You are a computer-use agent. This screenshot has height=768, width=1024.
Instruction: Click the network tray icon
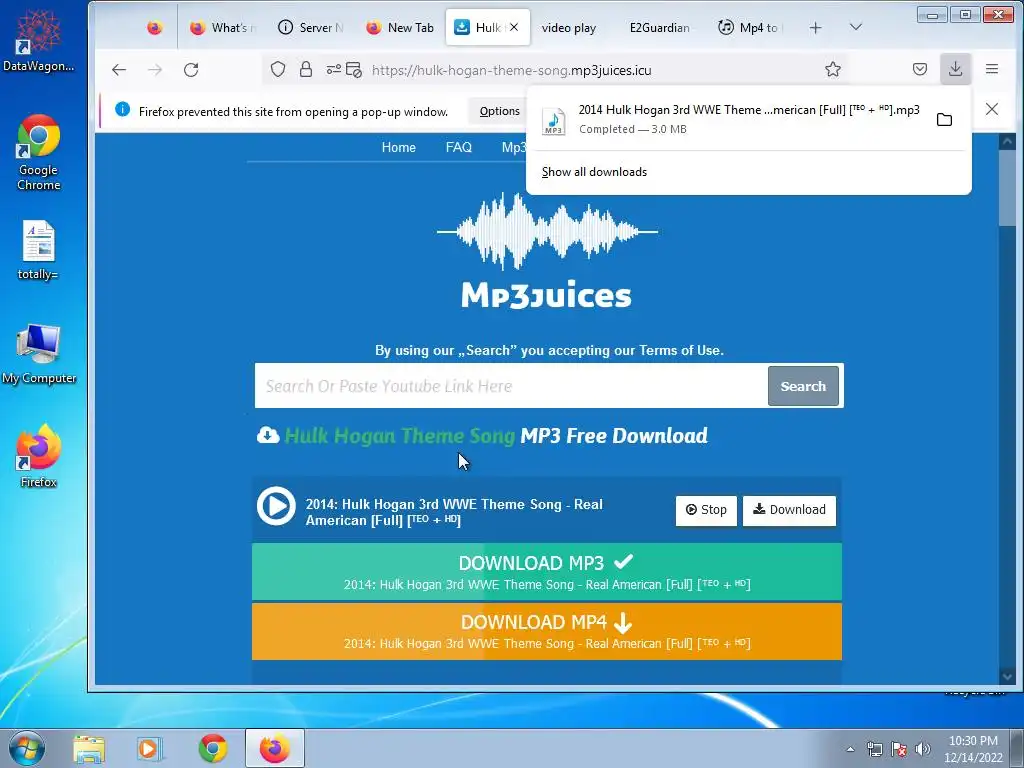(874, 749)
